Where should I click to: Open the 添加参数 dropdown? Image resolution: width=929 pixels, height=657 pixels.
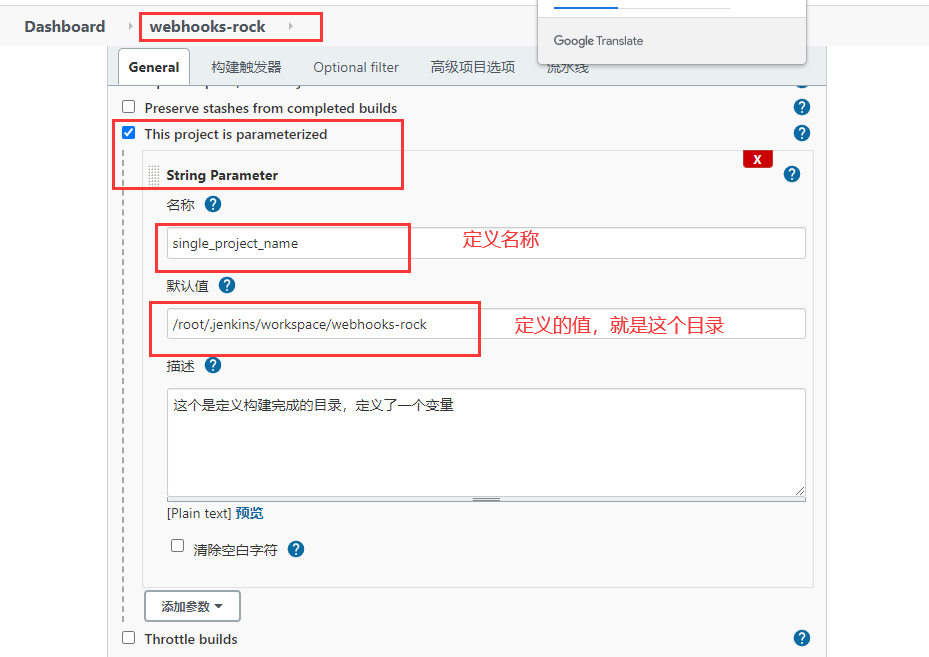click(192, 605)
